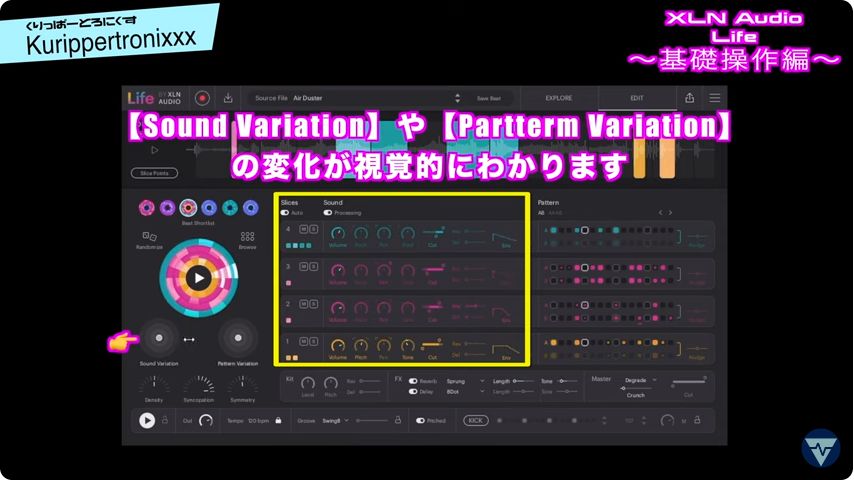Click the Slice Points button

155,173
